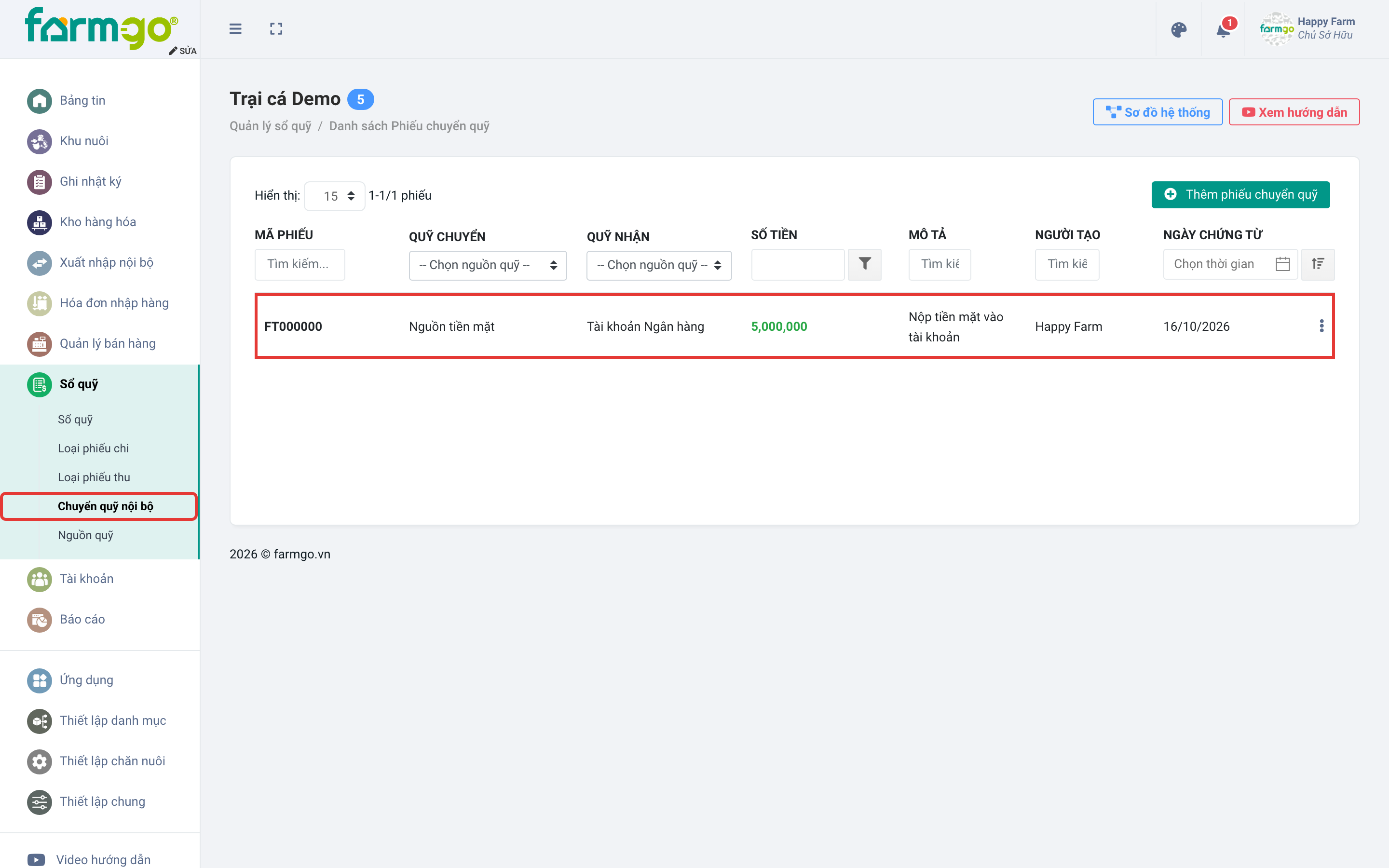Click the 5,000,000 amount cell
This screenshot has height=868, width=1389.
(x=779, y=326)
